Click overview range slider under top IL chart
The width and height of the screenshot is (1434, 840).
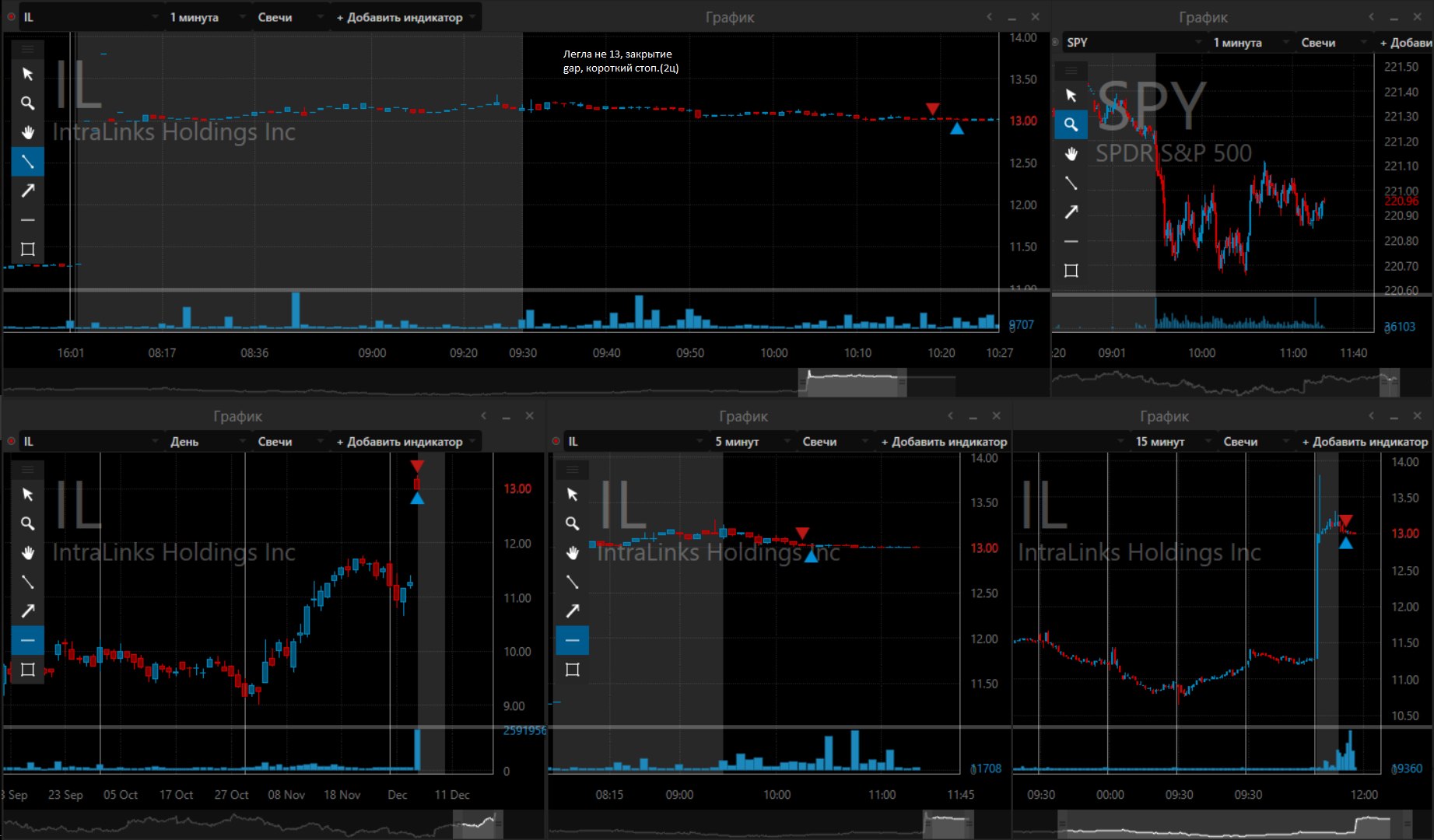(x=853, y=383)
